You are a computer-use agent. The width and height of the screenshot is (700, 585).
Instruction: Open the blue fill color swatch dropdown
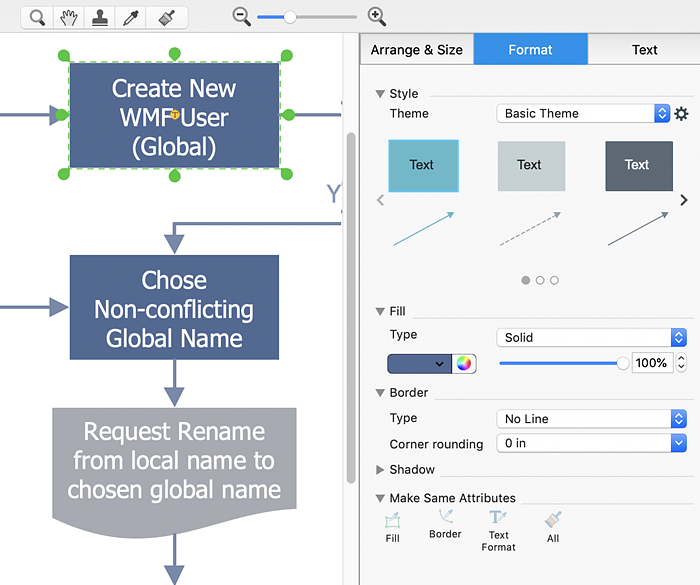(x=419, y=364)
